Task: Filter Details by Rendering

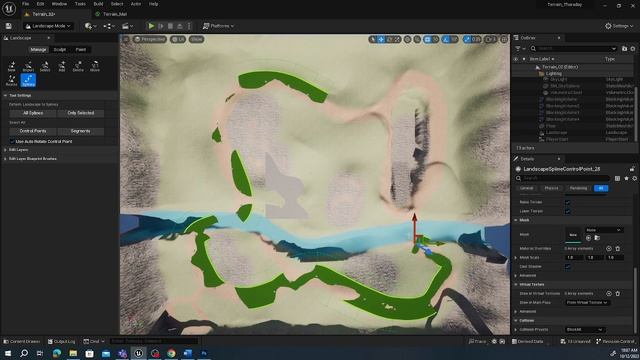Action: coord(578,188)
